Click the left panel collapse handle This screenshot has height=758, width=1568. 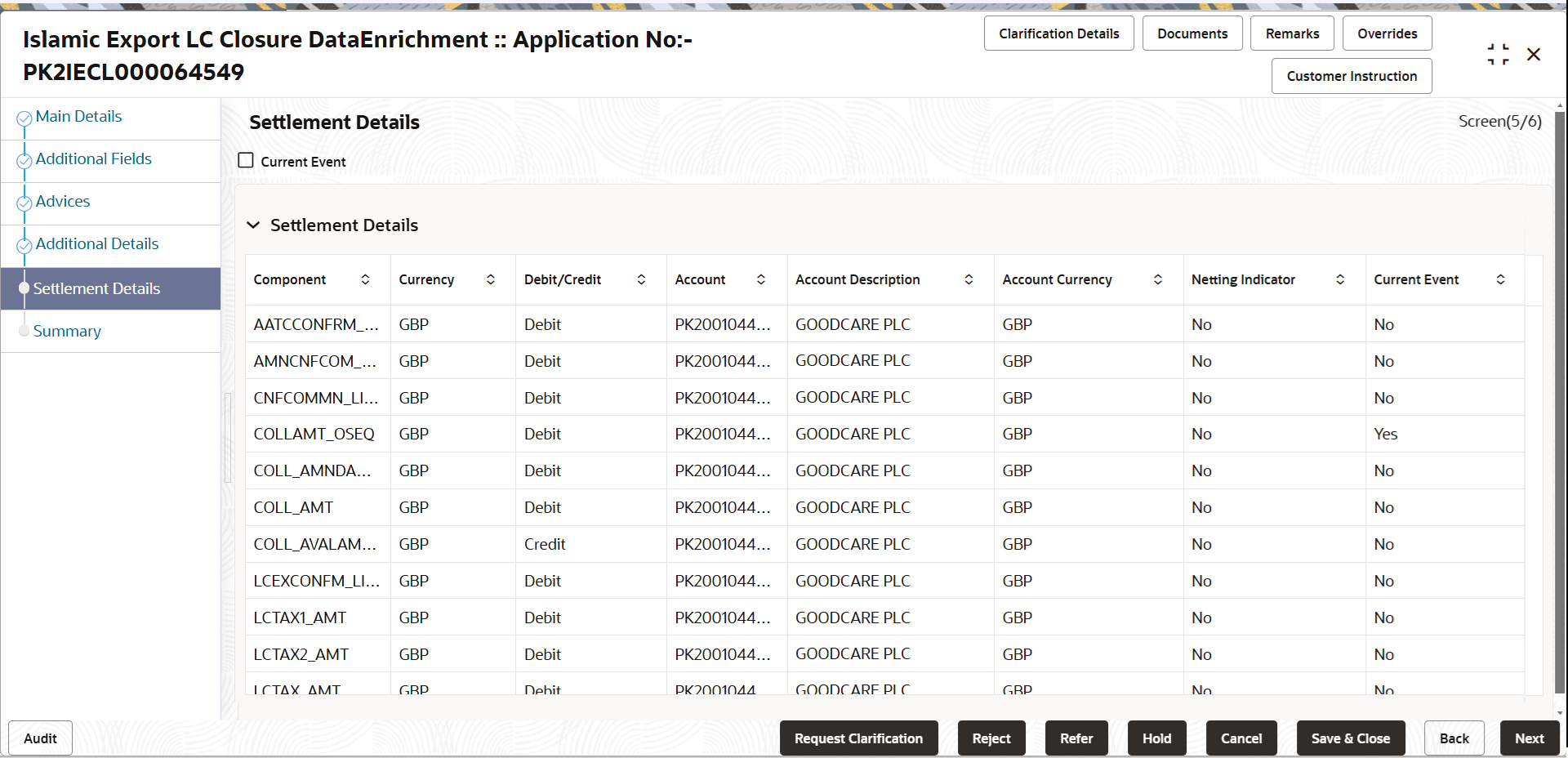[228, 437]
